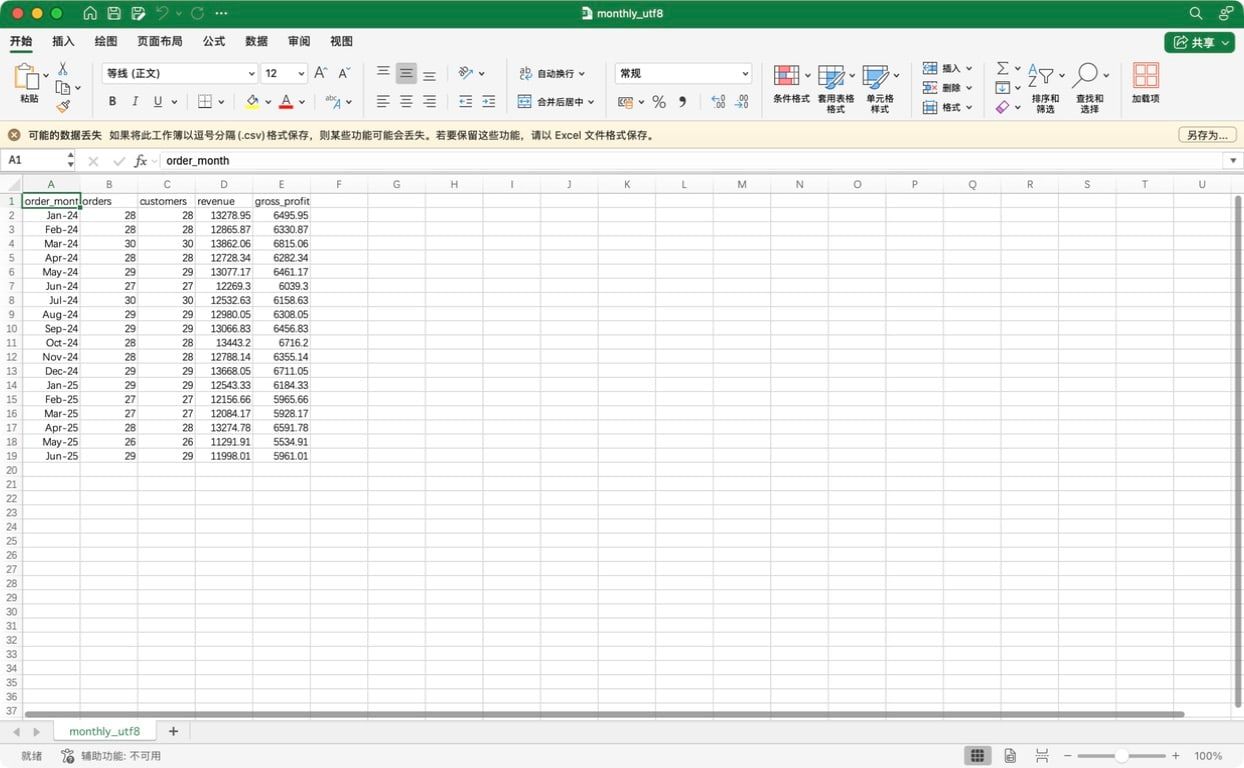
Task: Adjust the zoom slider handle
Action: pos(1122,756)
